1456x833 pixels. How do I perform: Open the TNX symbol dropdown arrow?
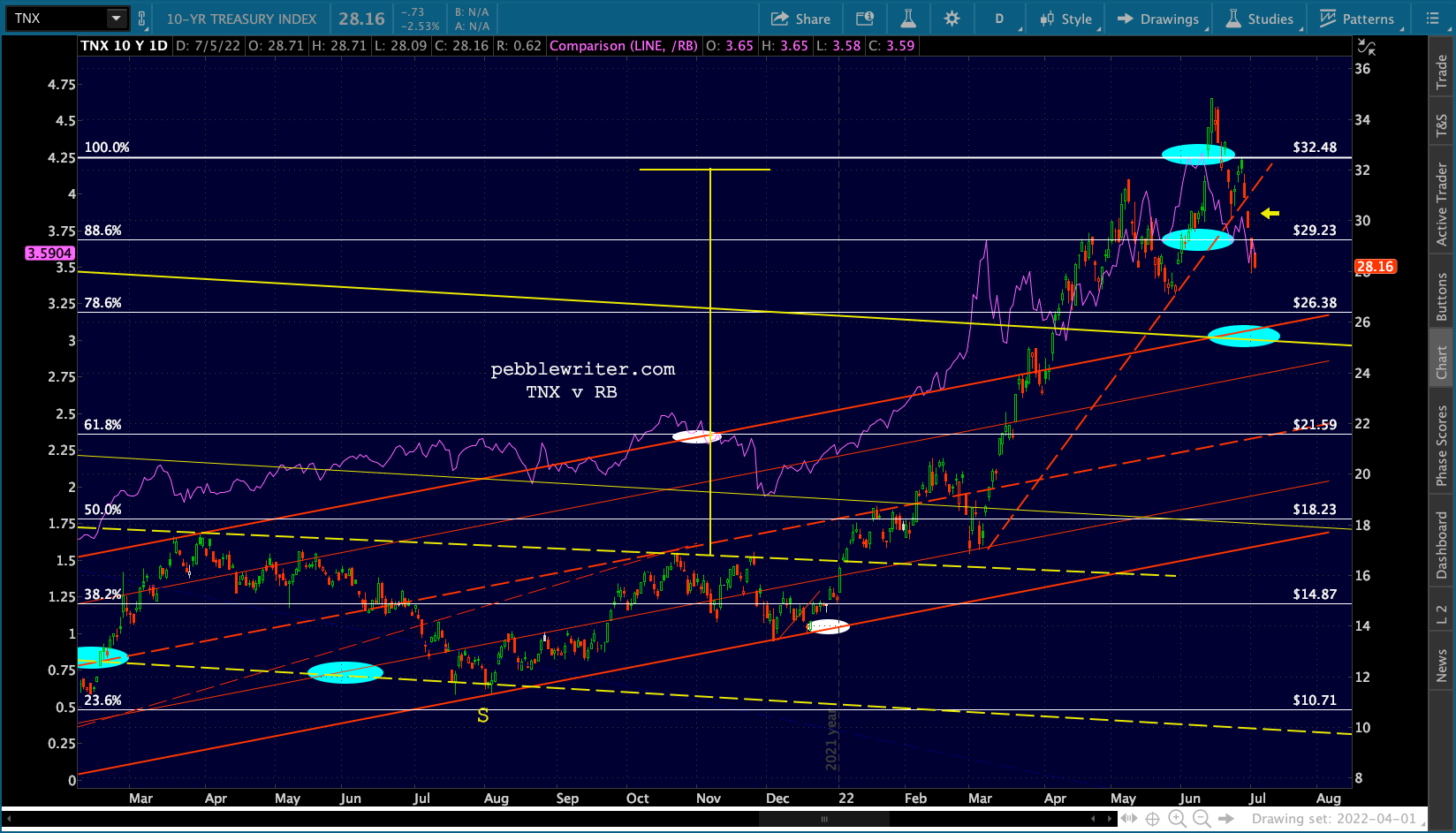tap(117, 19)
